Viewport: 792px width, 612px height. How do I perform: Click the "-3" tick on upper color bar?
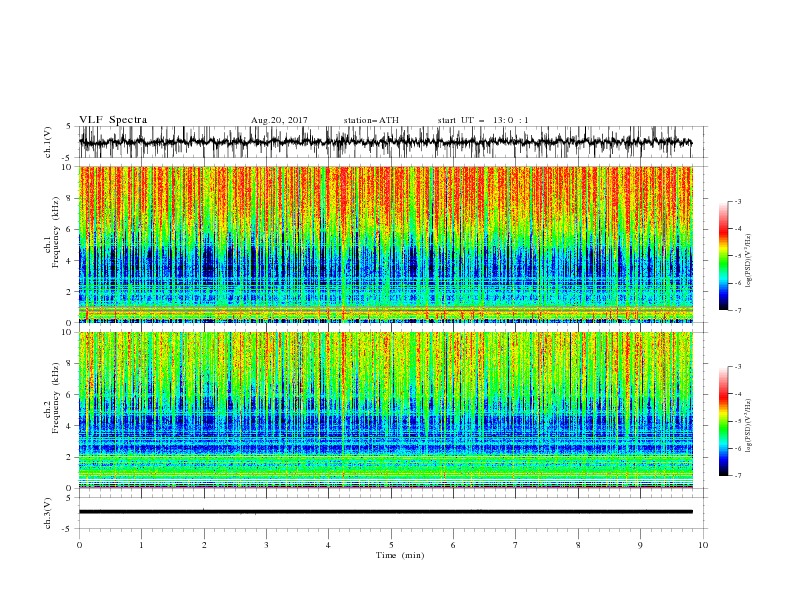738,201
